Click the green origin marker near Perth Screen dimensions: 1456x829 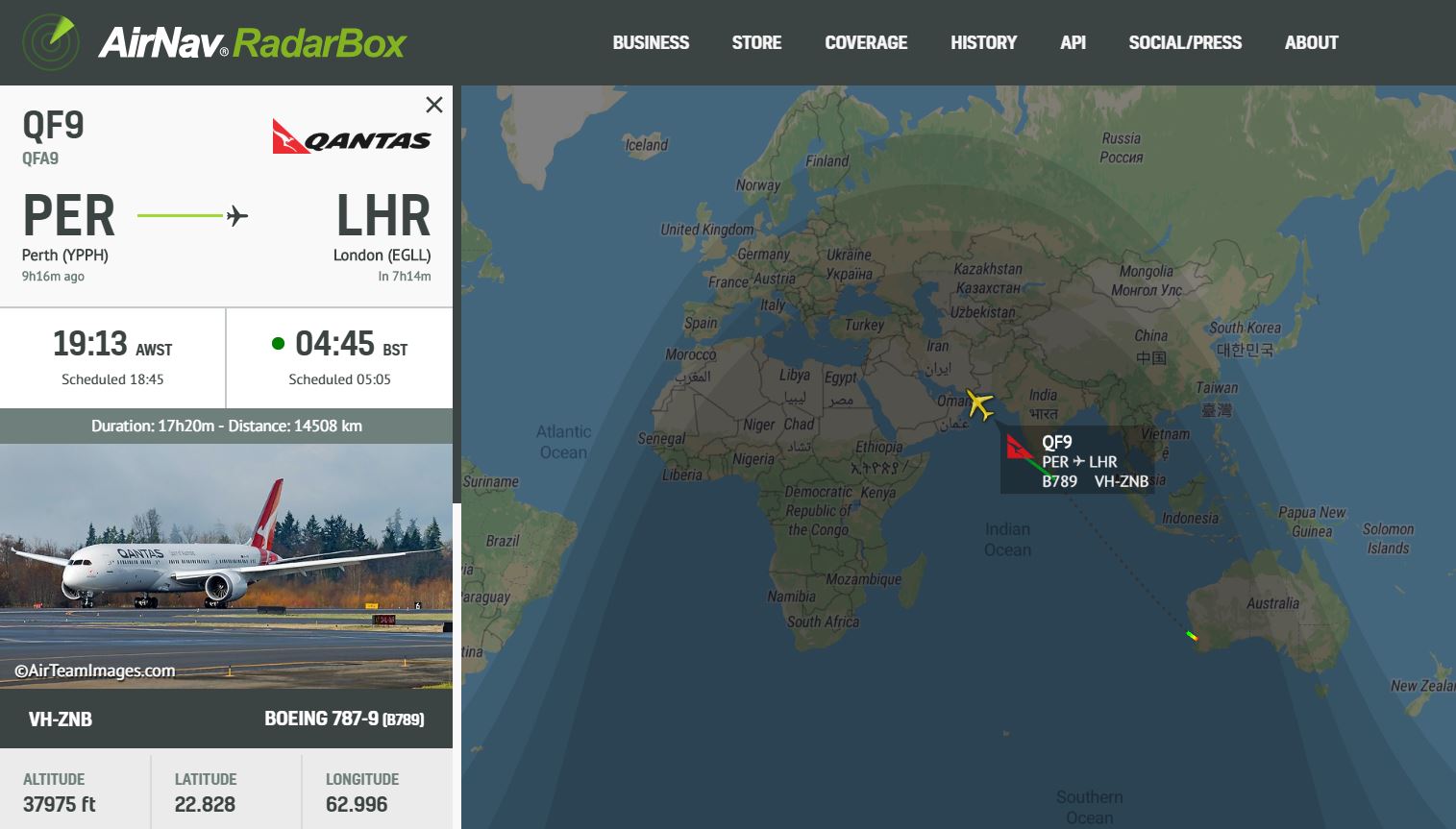point(1192,635)
